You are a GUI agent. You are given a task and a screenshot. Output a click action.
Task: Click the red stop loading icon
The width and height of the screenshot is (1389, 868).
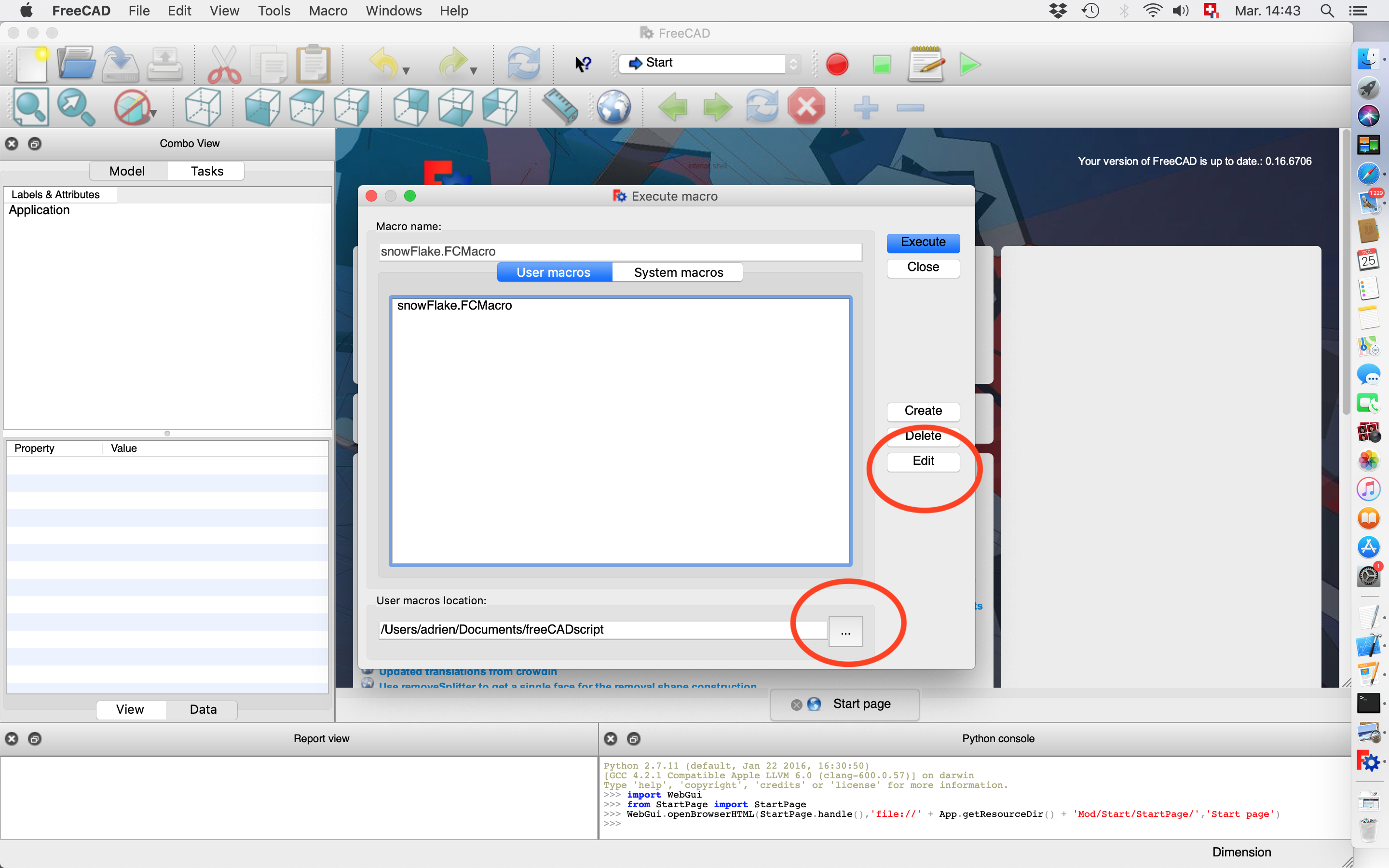[x=806, y=107]
